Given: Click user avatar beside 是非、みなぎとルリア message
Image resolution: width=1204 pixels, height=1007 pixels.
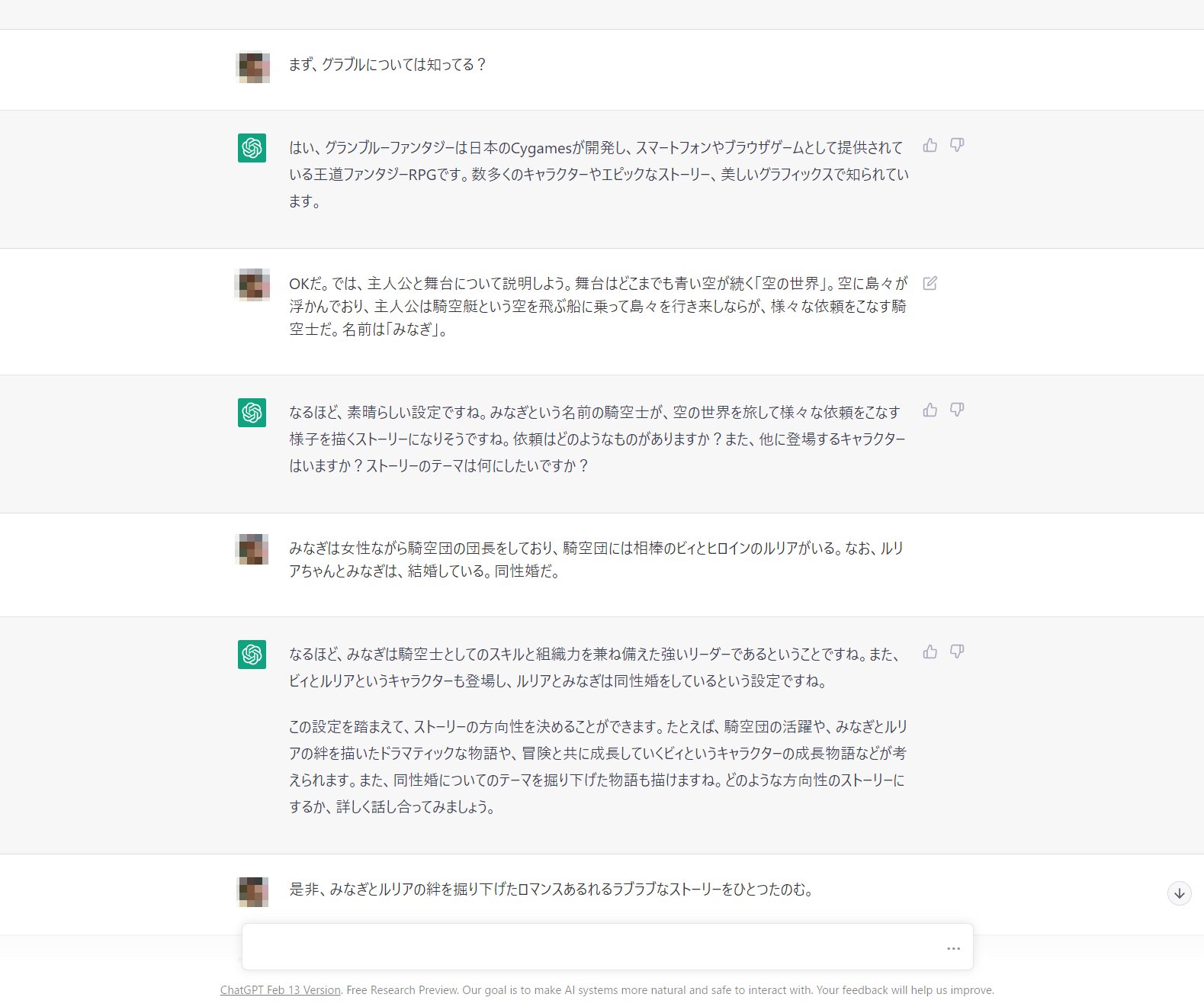Looking at the screenshot, I should 252,892.
